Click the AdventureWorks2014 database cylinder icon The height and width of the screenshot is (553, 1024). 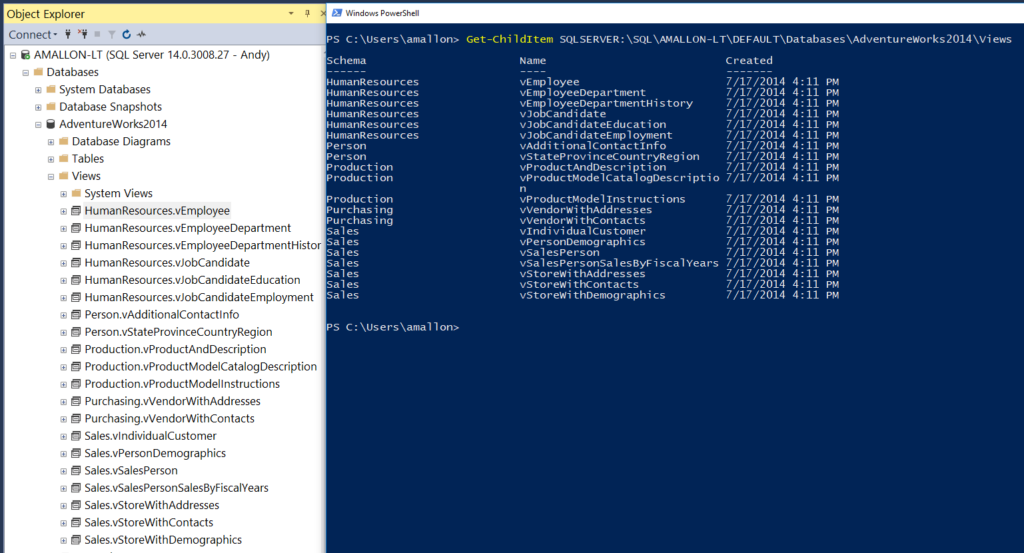tap(50, 124)
